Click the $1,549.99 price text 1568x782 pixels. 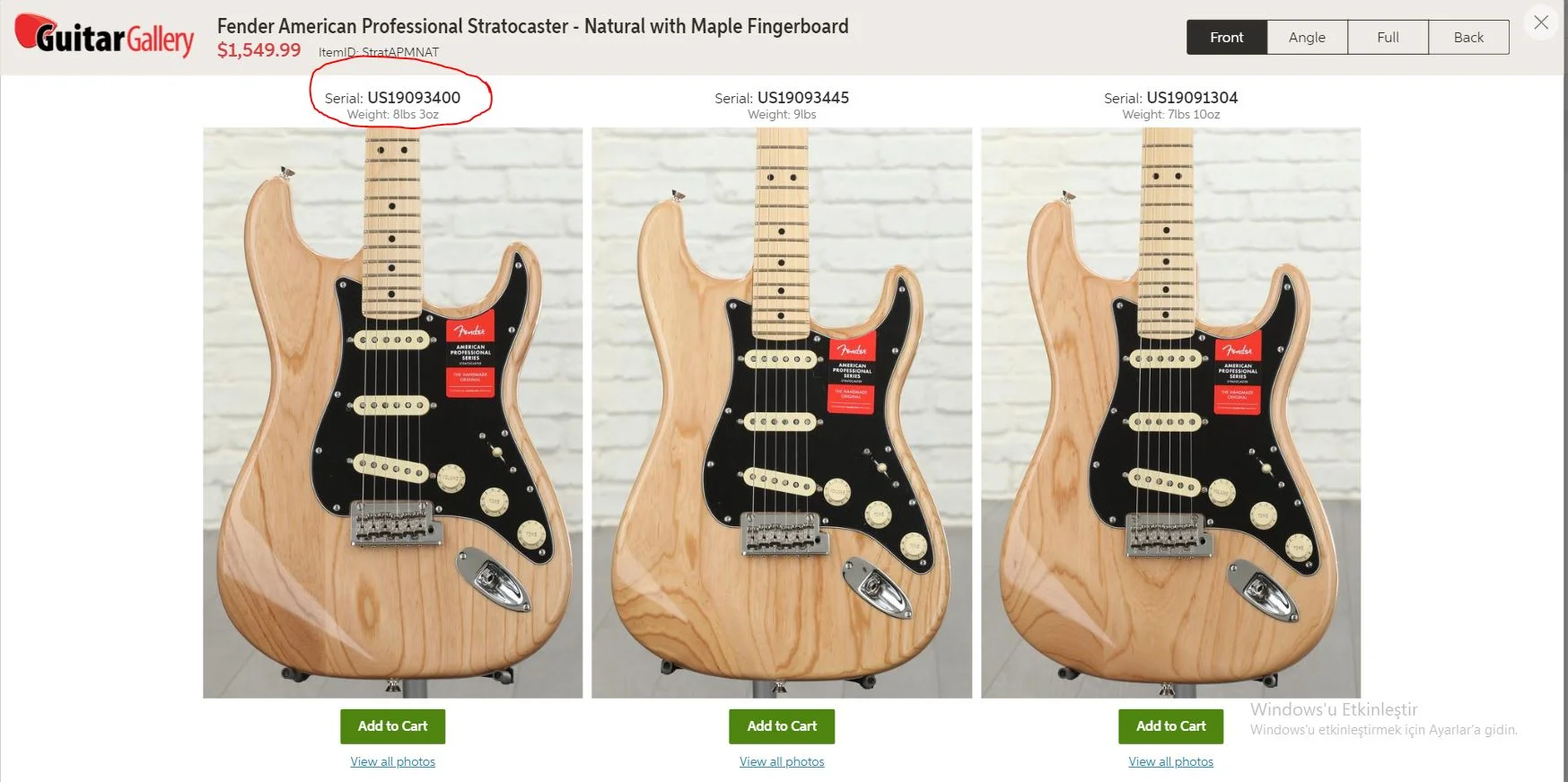[258, 50]
